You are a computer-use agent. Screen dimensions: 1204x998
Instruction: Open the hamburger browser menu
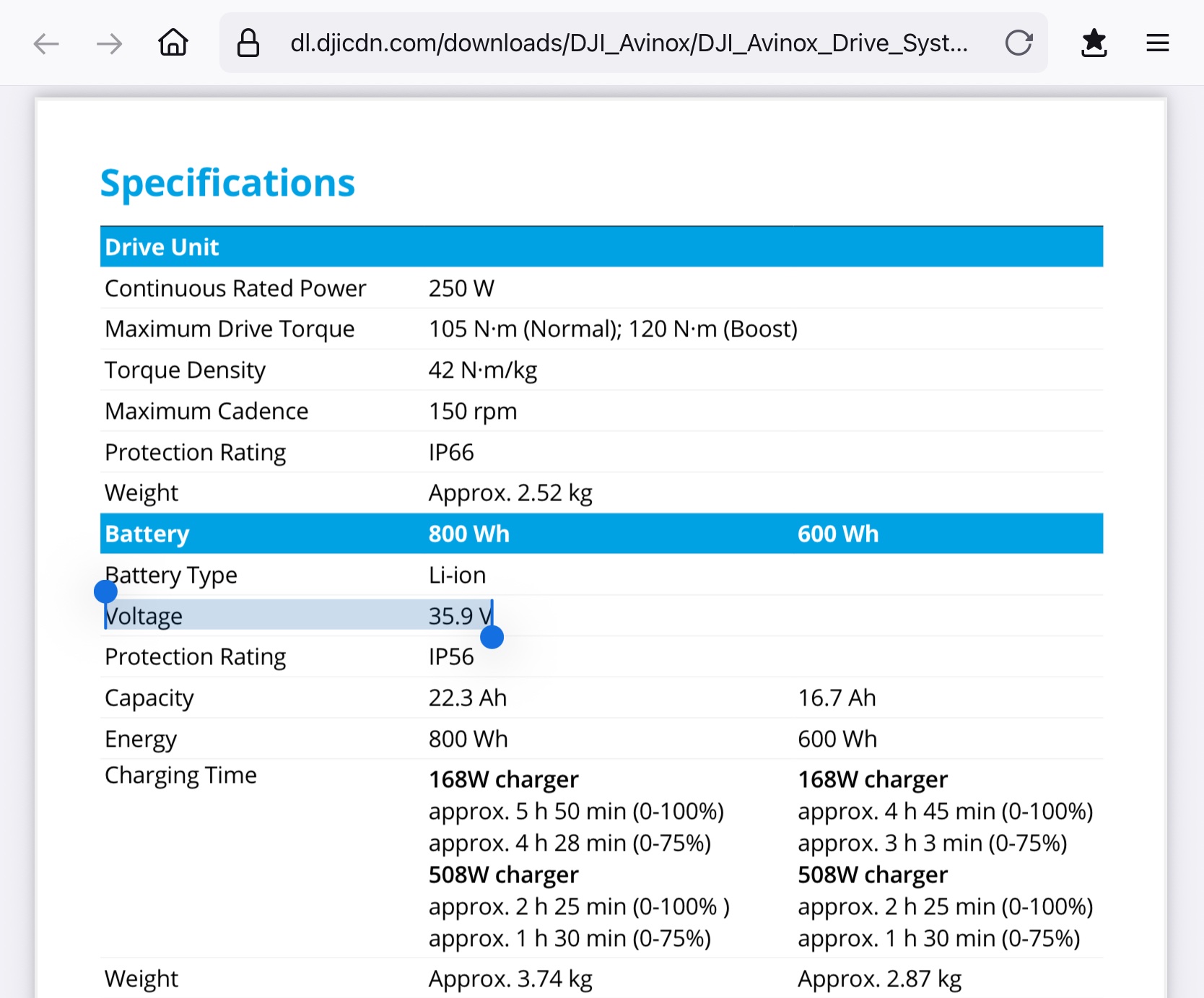pyautogui.click(x=1157, y=43)
